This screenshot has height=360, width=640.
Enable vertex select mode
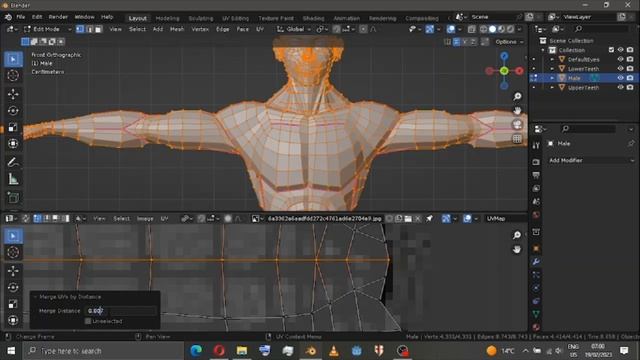(x=80, y=29)
